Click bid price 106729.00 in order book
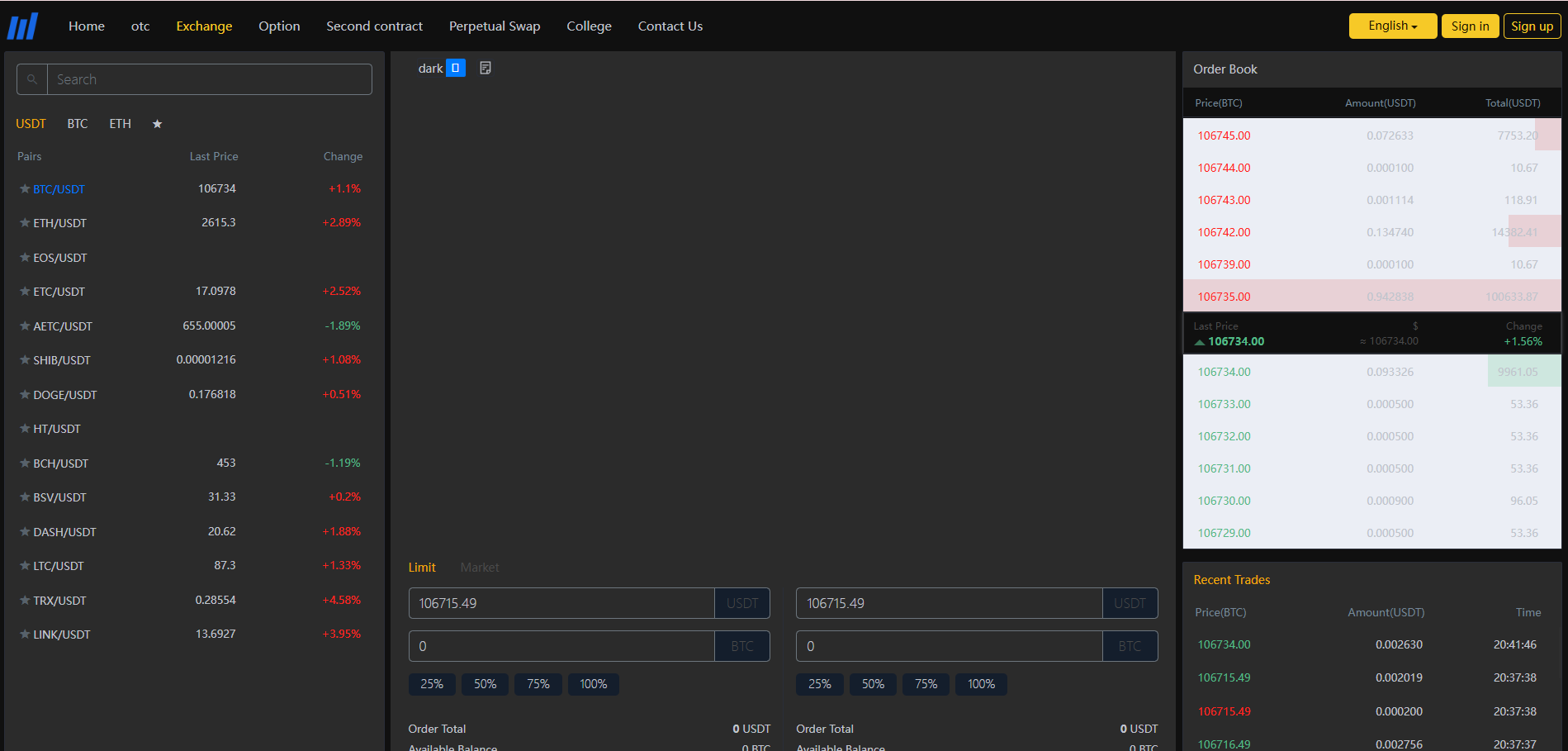The height and width of the screenshot is (751, 1568). click(x=1224, y=533)
